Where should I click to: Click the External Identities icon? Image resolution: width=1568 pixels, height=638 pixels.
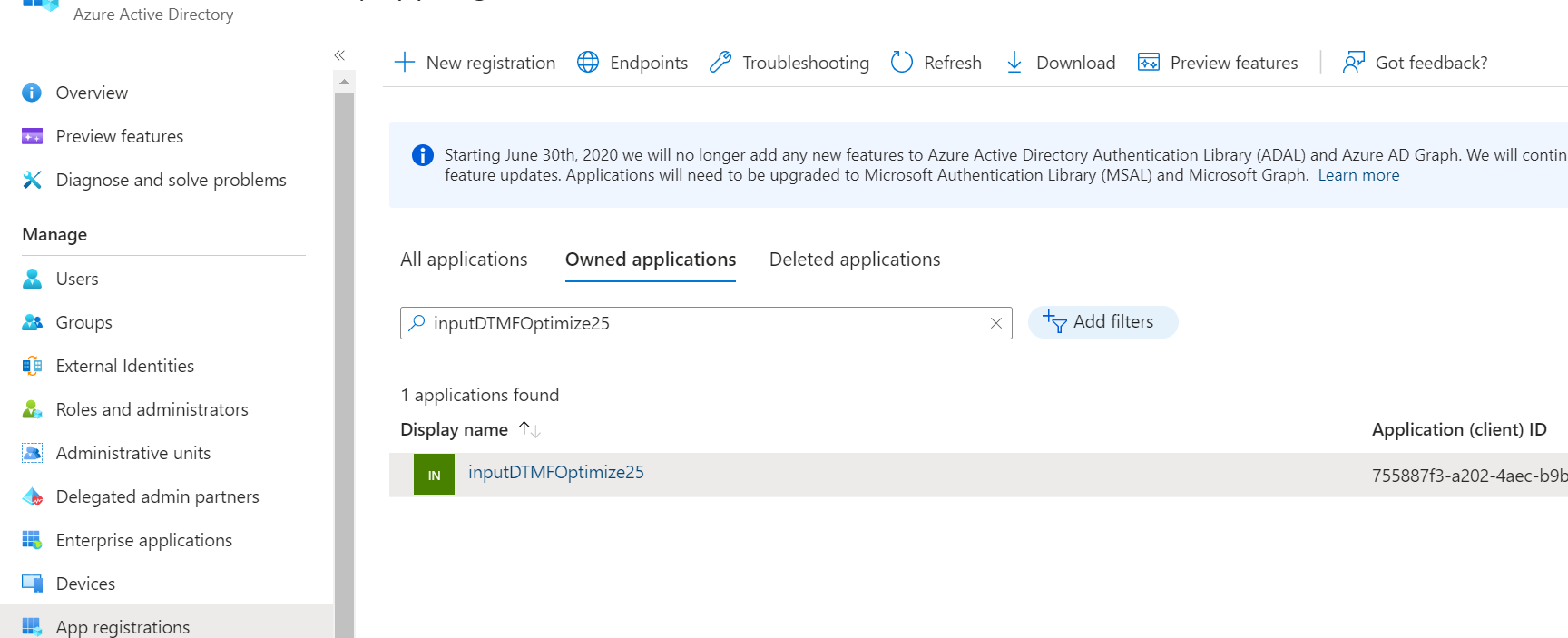point(32,366)
